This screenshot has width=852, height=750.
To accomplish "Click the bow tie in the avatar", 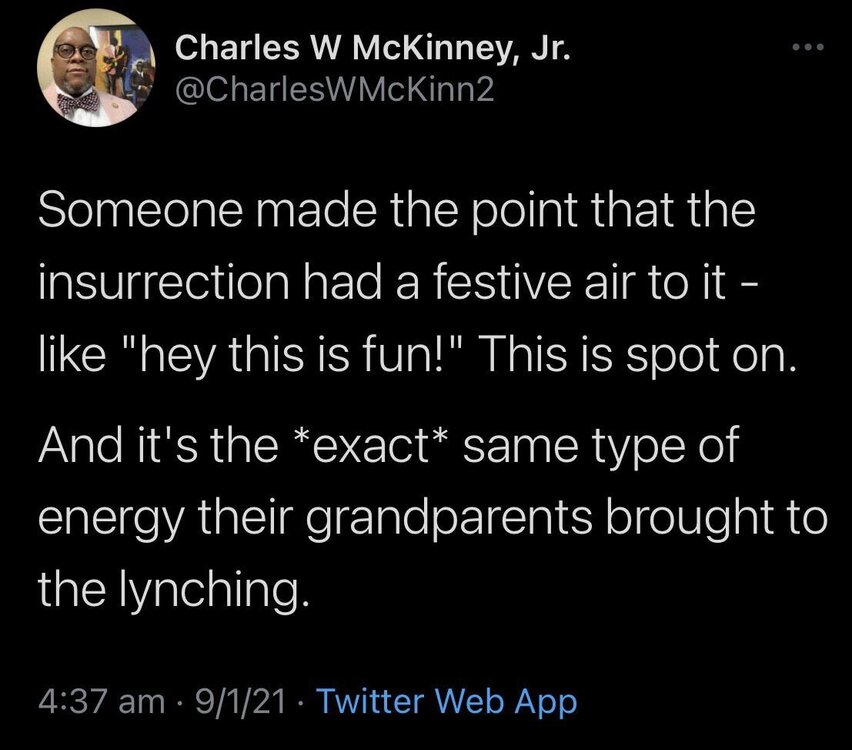I will pos(79,102).
